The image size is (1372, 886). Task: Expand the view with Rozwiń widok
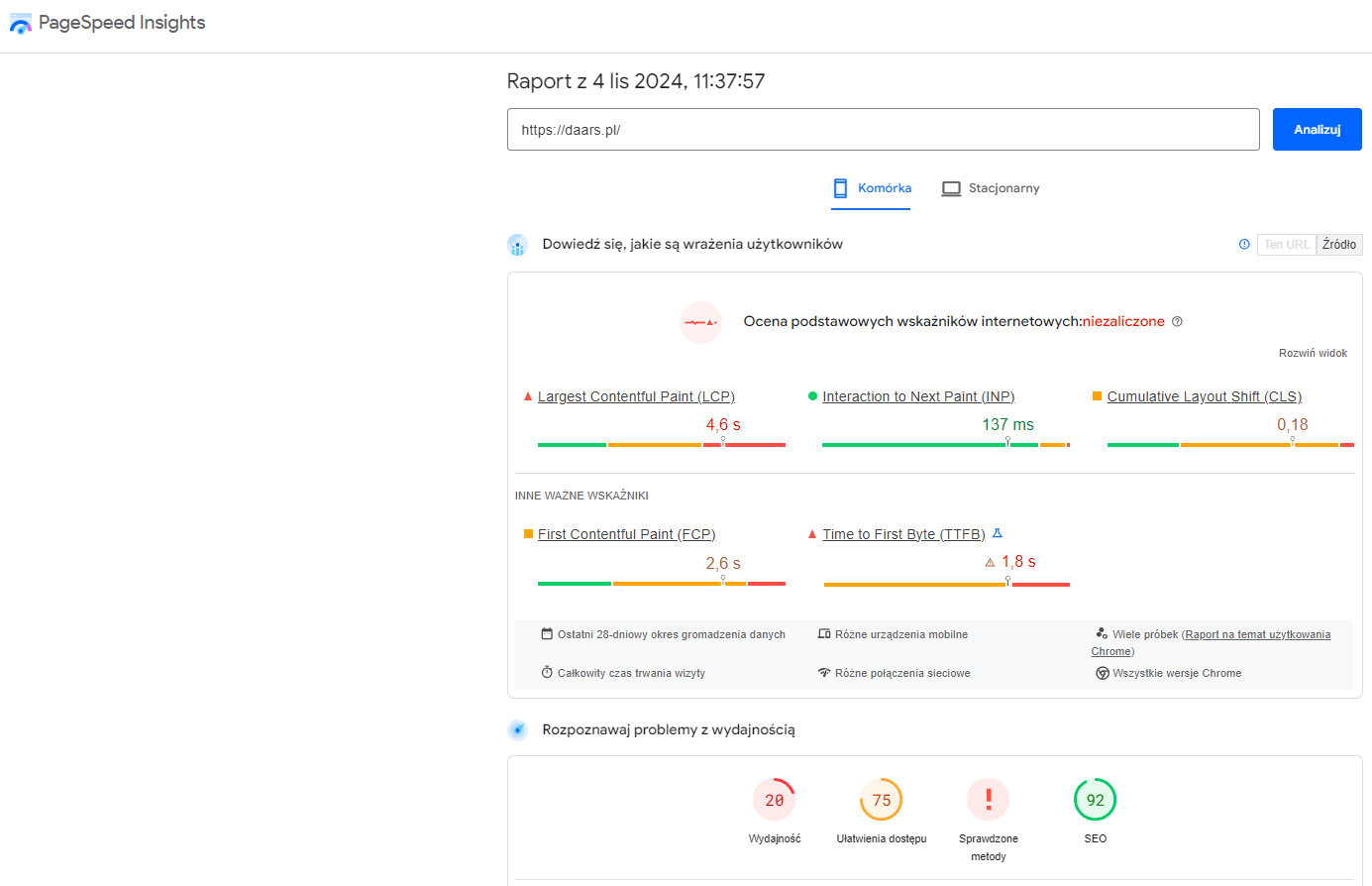click(1313, 353)
